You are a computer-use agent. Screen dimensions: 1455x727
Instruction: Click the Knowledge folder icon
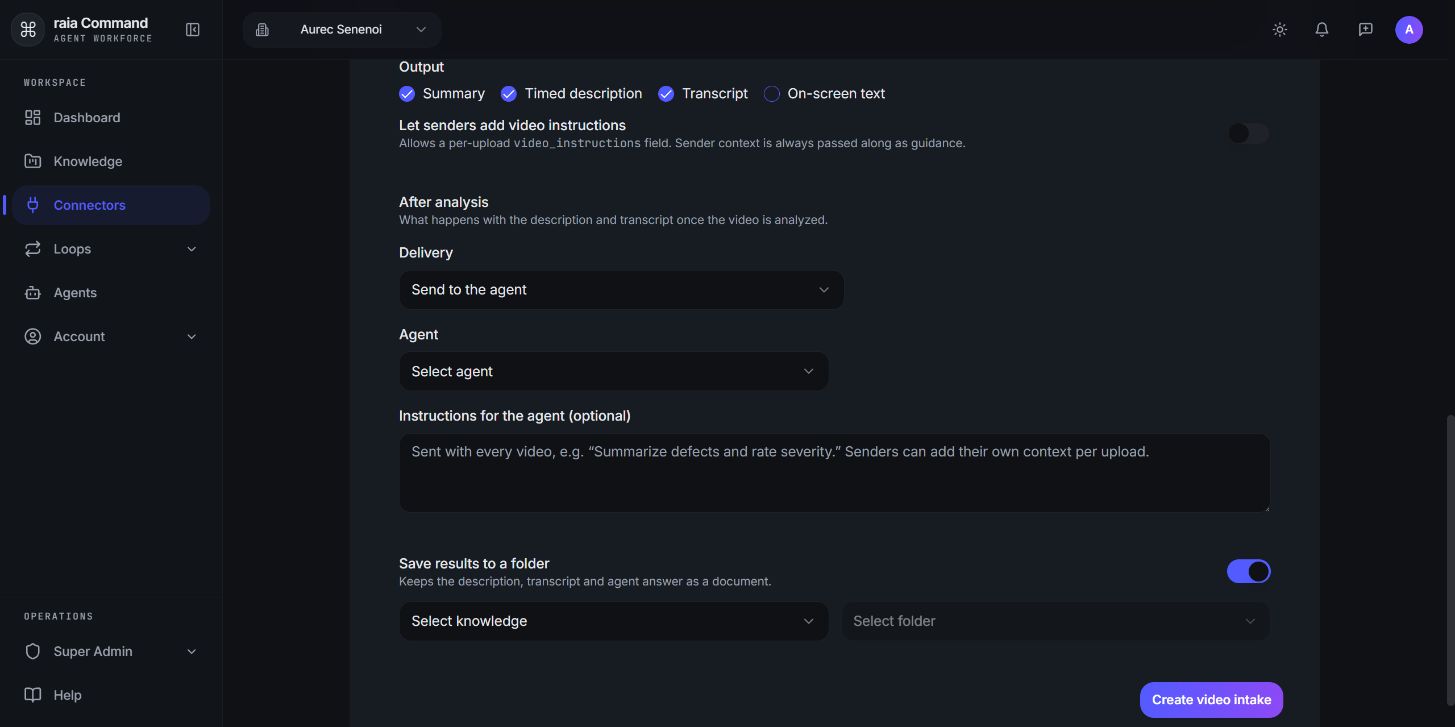pyautogui.click(x=33, y=161)
